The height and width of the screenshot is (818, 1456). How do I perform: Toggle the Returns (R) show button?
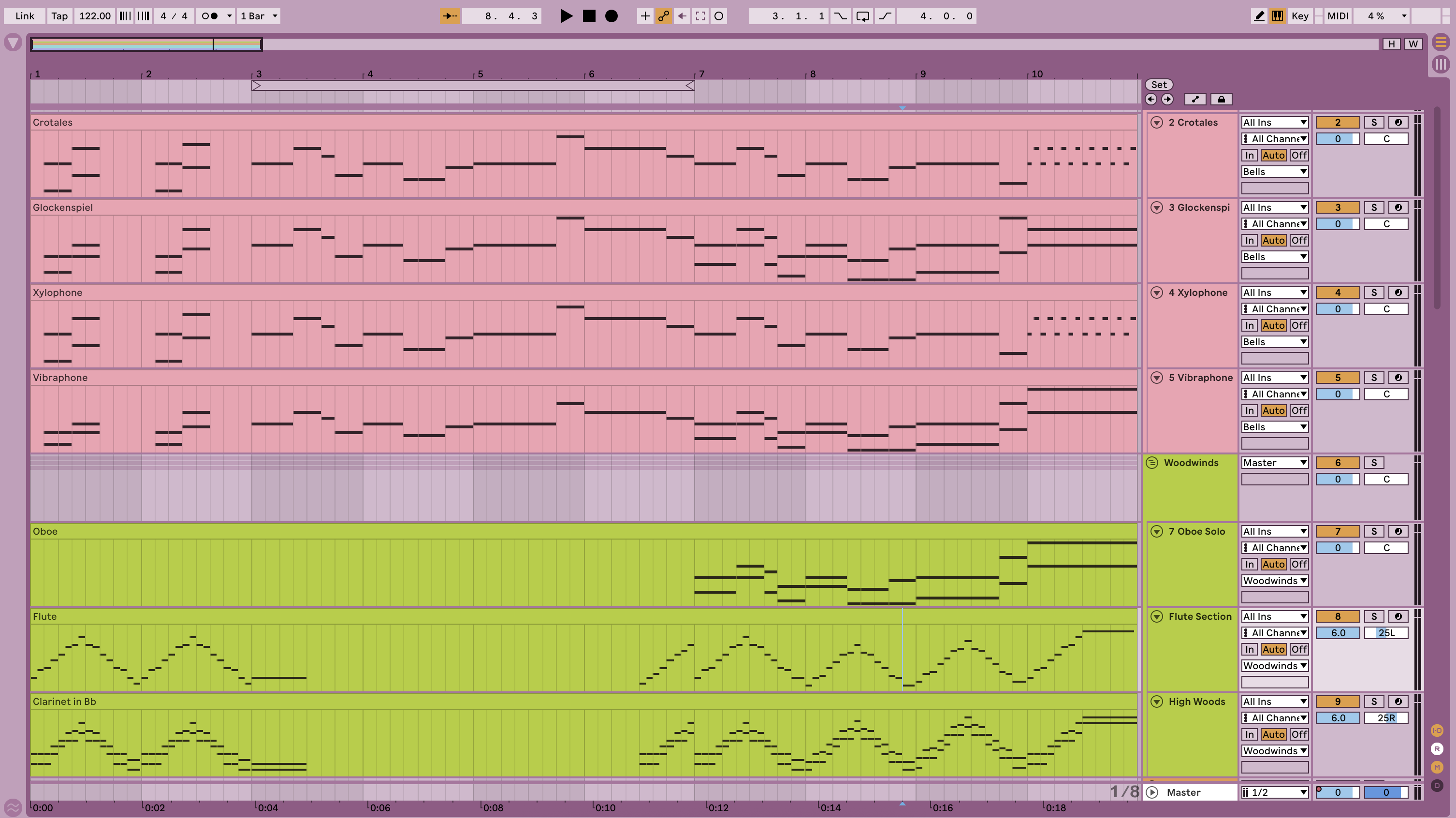point(1437,748)
